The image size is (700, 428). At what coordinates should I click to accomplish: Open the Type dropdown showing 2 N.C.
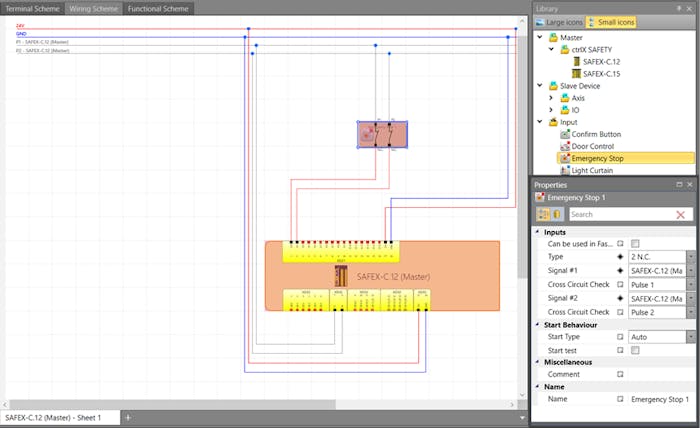(691, 257)
